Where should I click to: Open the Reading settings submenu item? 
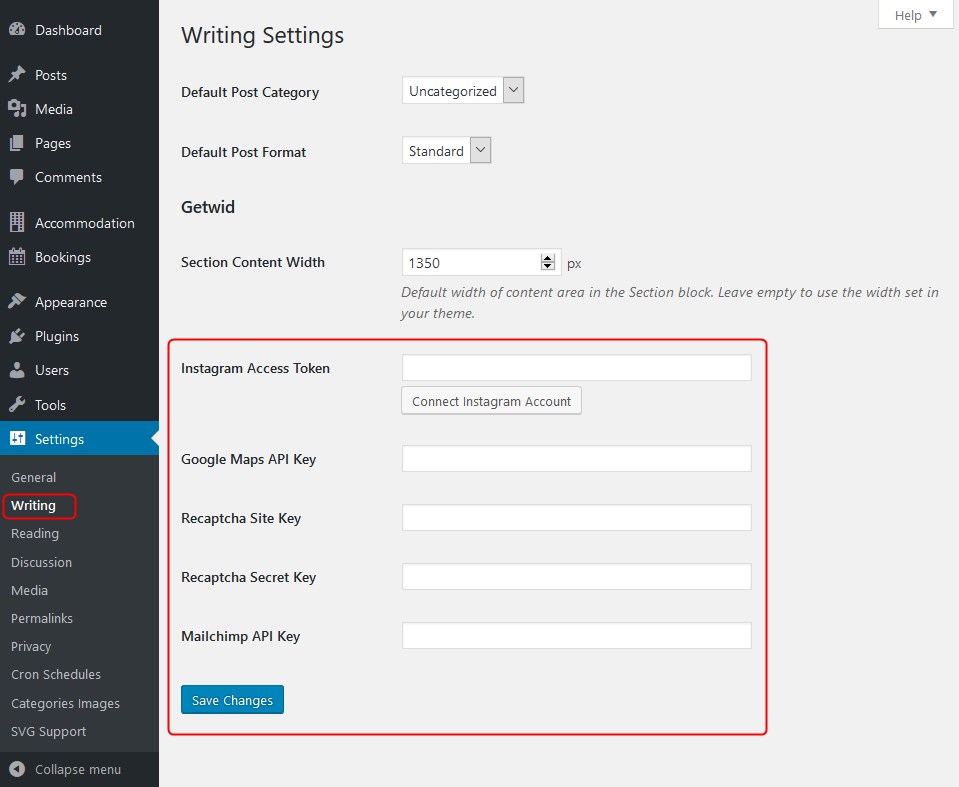(35, 534)
